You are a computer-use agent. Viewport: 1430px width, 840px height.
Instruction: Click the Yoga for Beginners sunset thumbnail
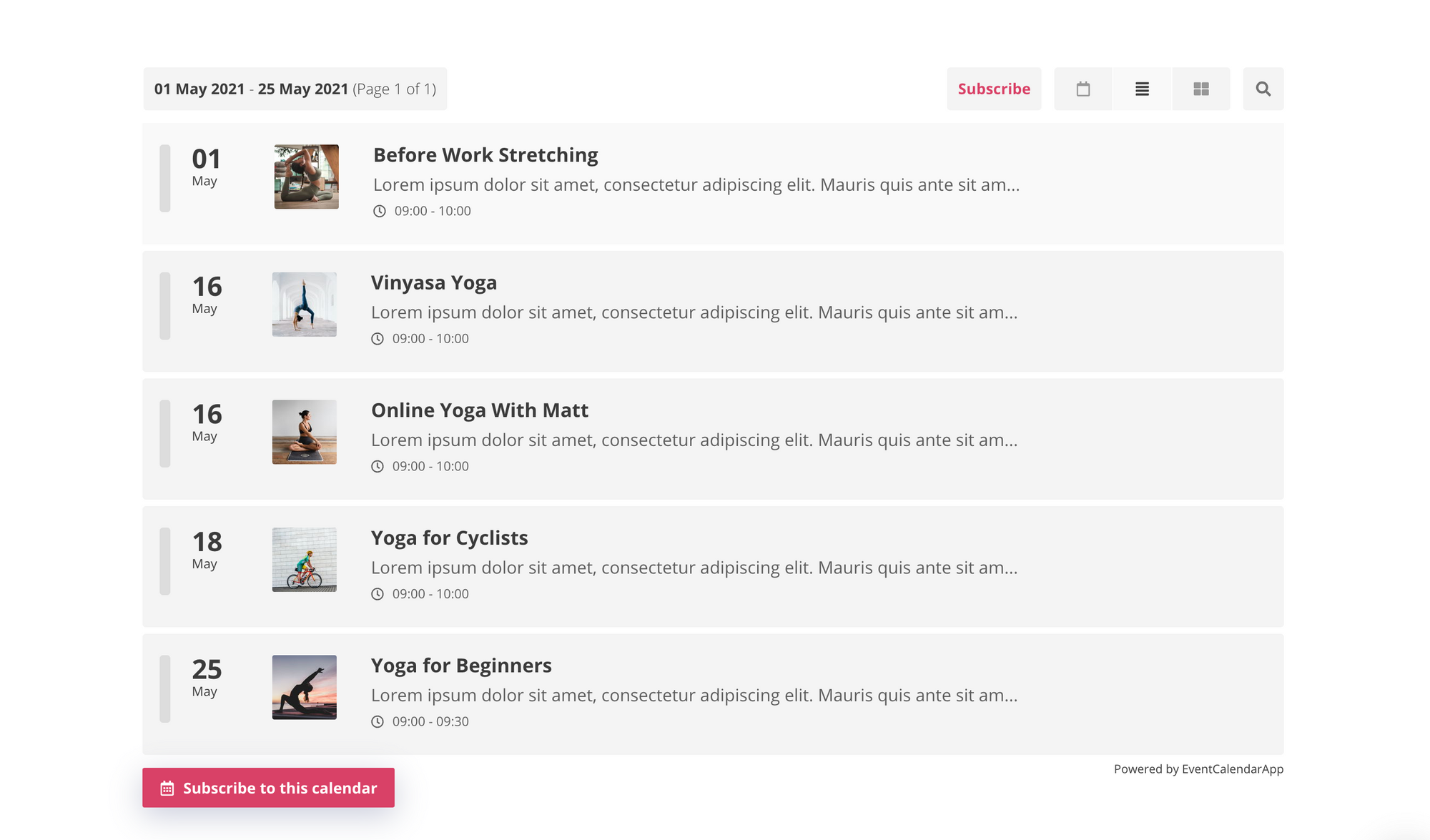tap(305, 687)
